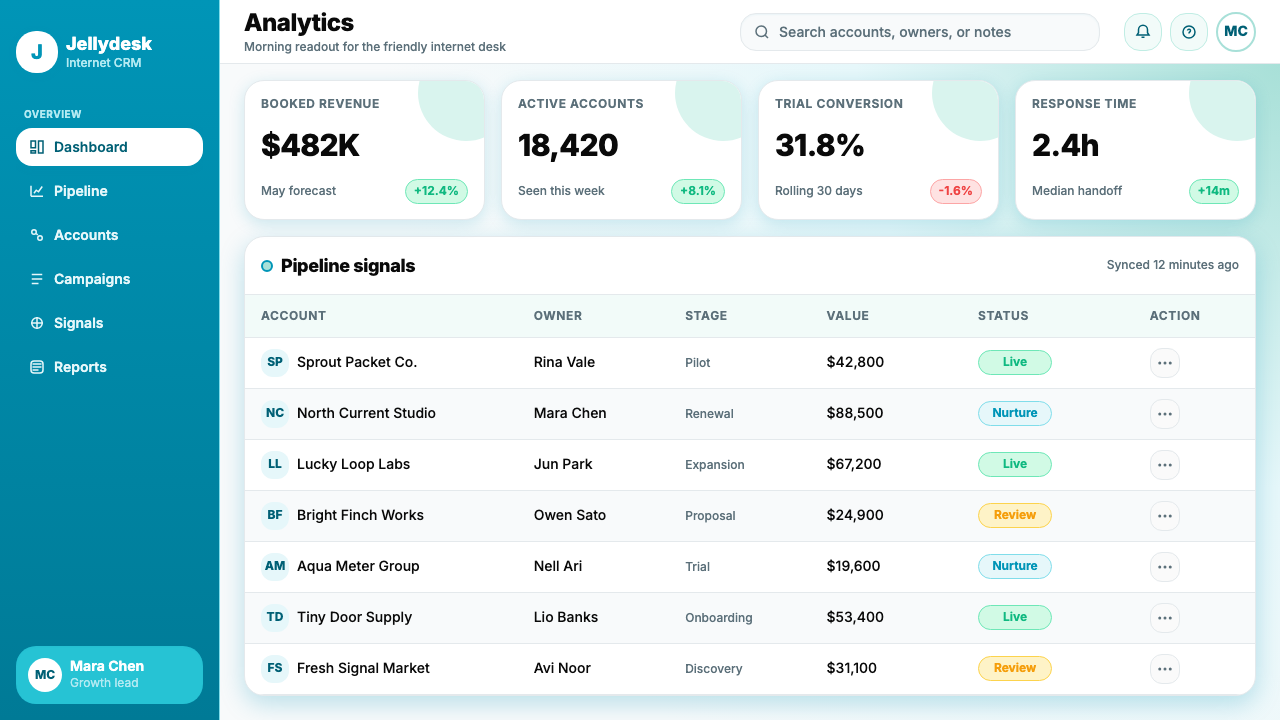
Task: Click the Campaigns list icon in sidebar
Action: click(37, 279)
